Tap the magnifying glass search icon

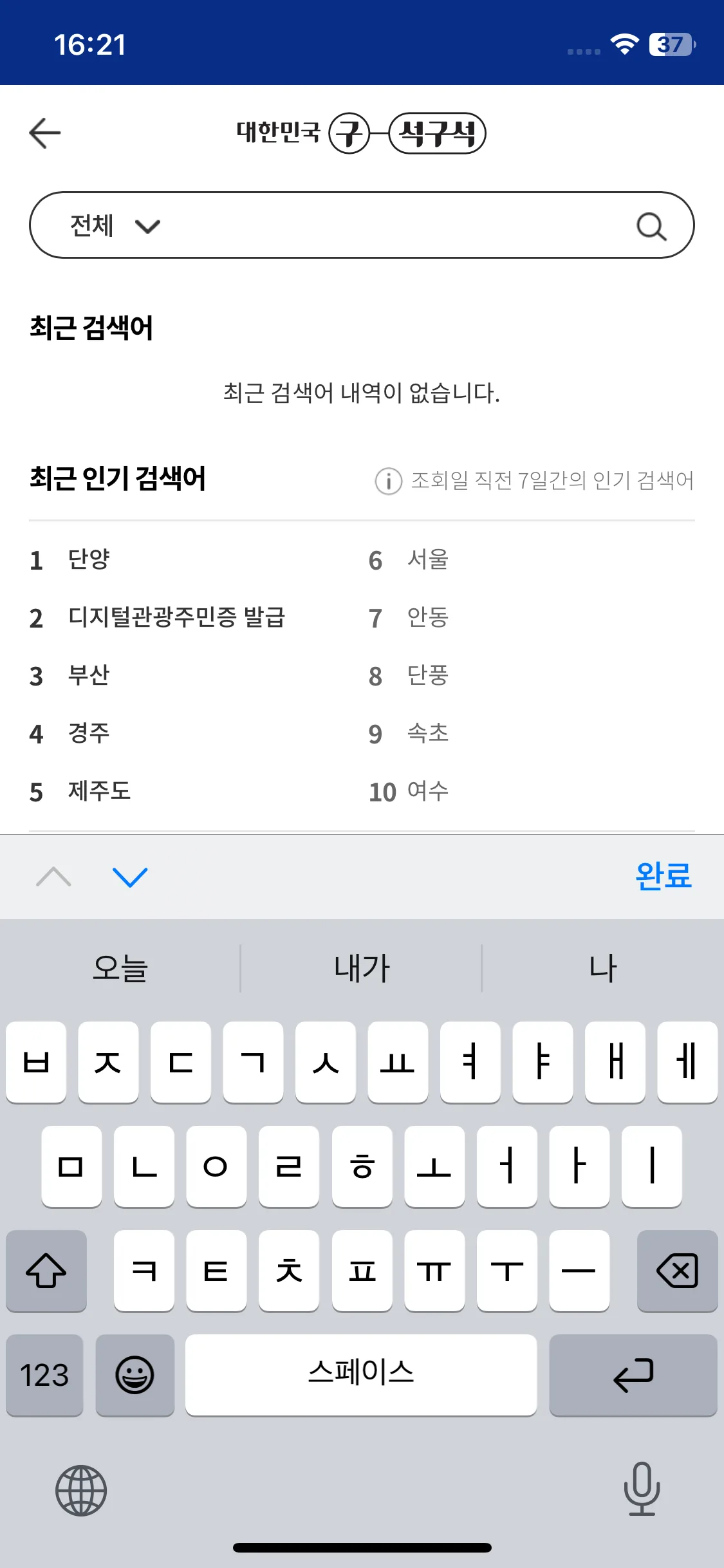[651, 226]
